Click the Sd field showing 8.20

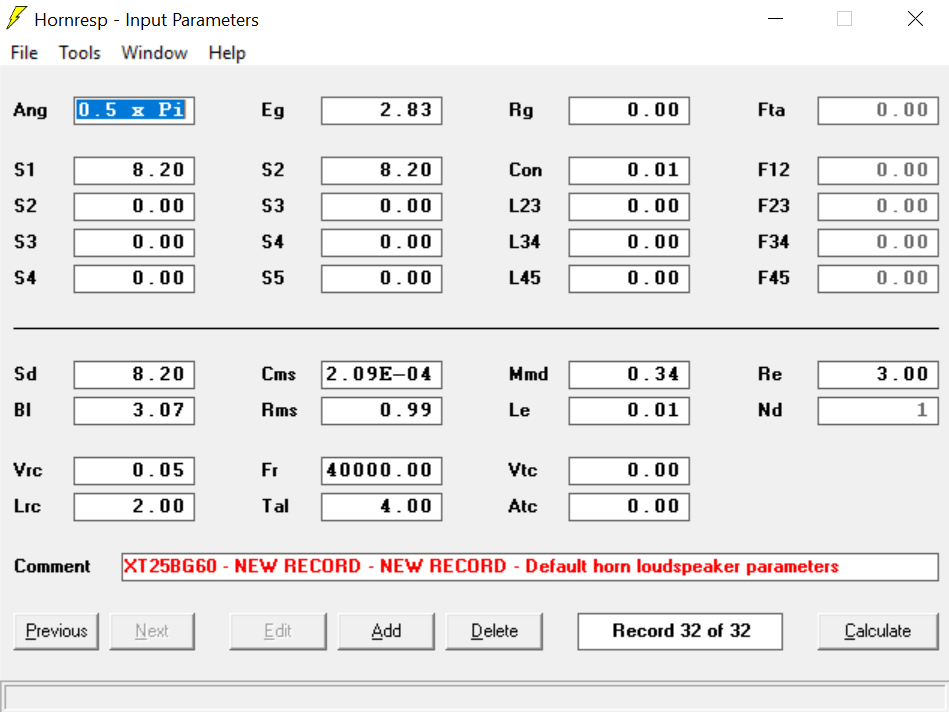coord(134,375)
